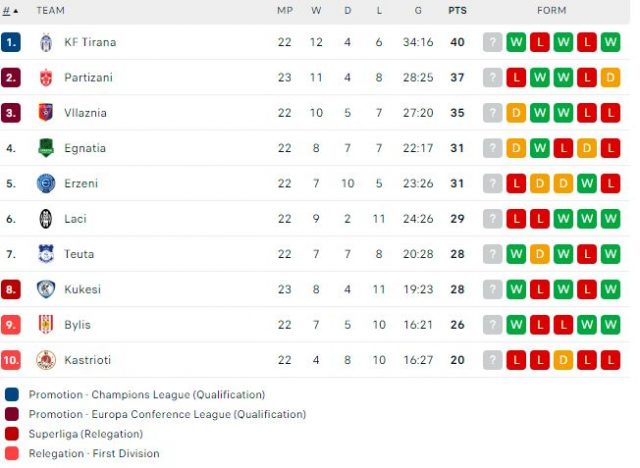This screenshot has height=468, width=640.
Task: Click the KF Tirana club crest
Action: (46, 42)
